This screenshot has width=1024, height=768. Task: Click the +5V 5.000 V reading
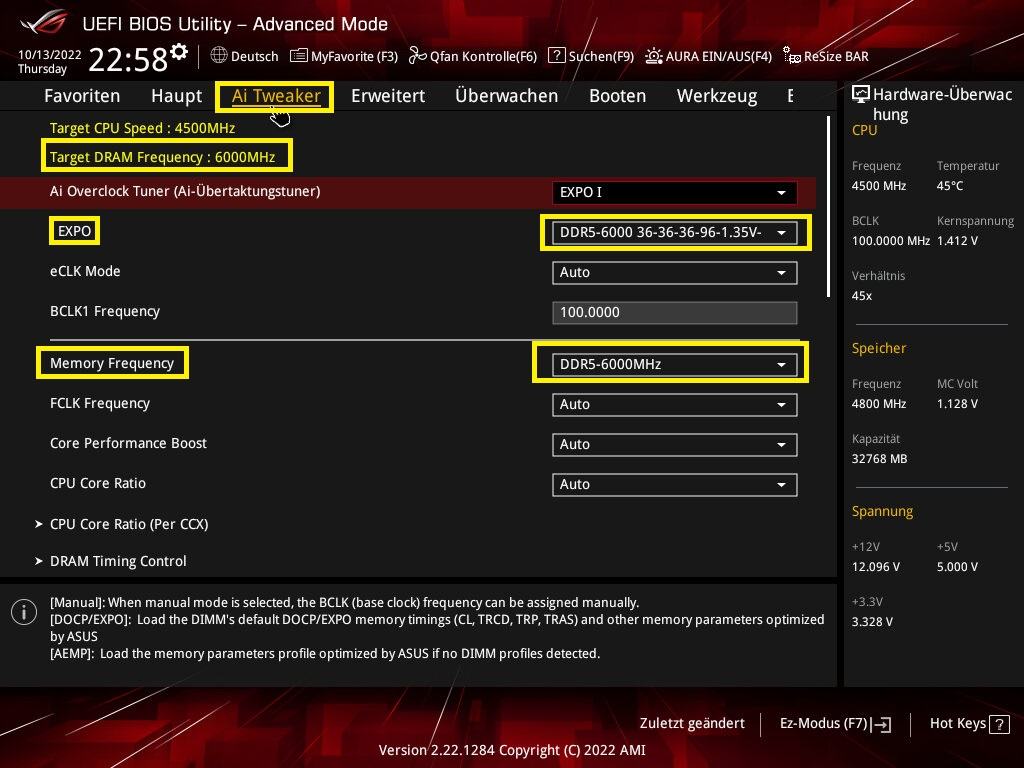(957, 567)
